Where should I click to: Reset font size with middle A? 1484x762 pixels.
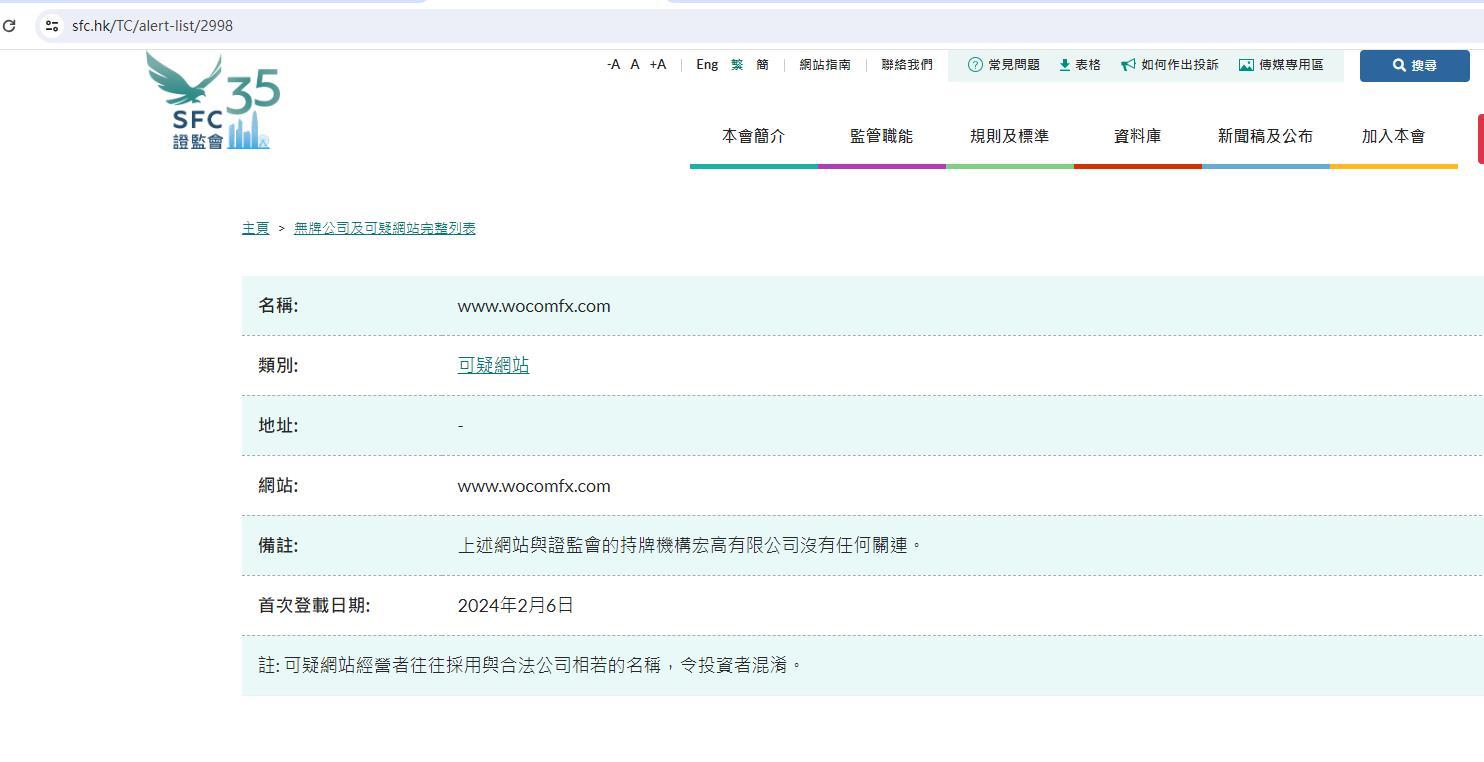[634, 65]
